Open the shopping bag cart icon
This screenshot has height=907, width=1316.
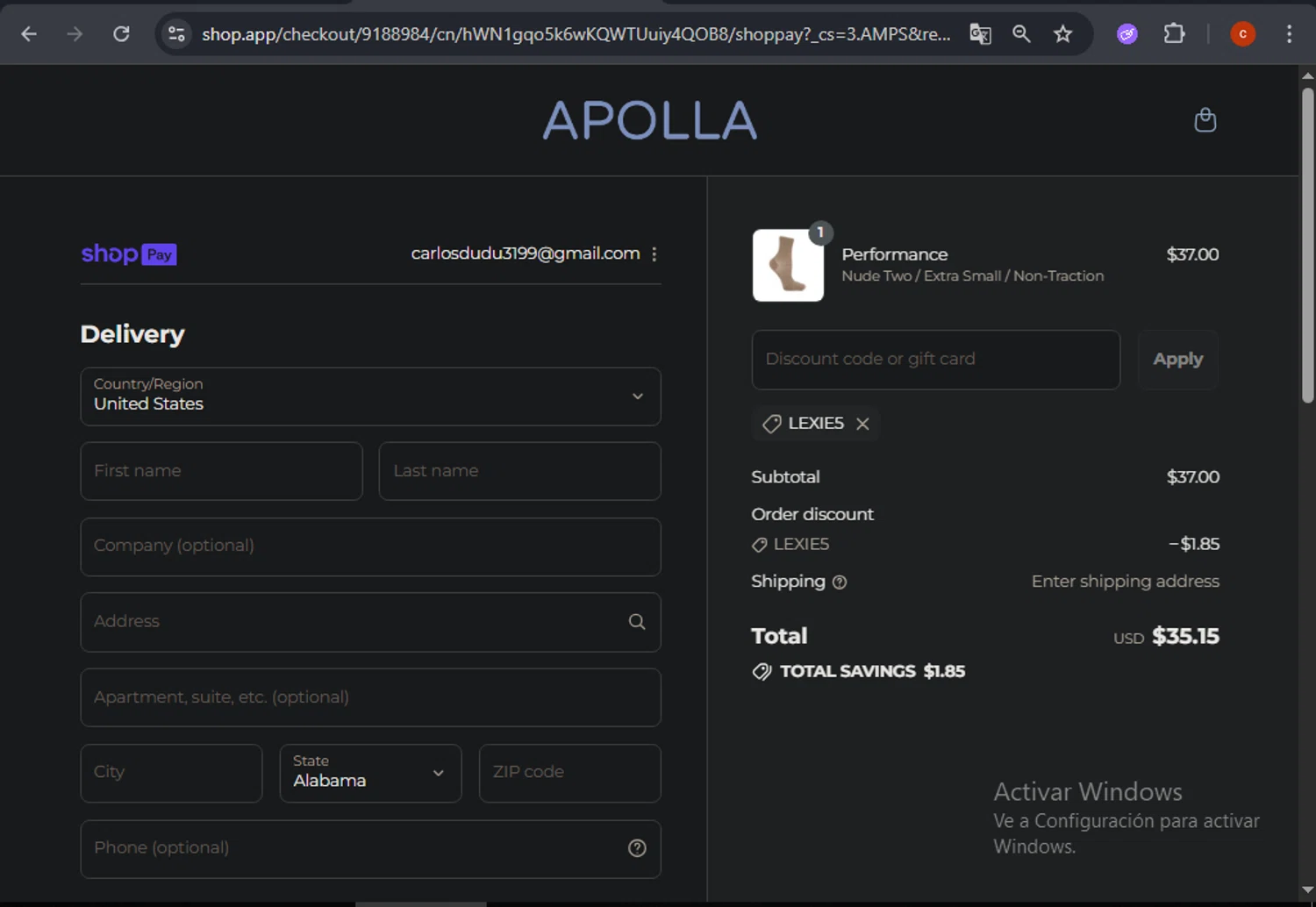click(x=1205, y=119)
